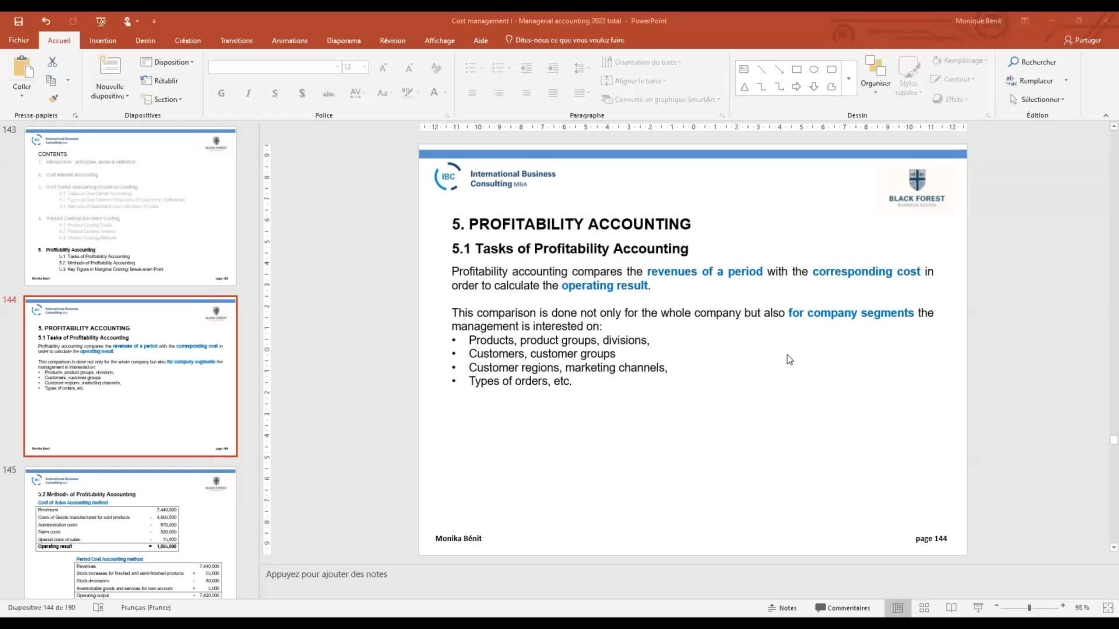The width and height of the screenshot is (1119, 629).
Task: Adjust the zoom slider handle
Action: click(1029, 608)
